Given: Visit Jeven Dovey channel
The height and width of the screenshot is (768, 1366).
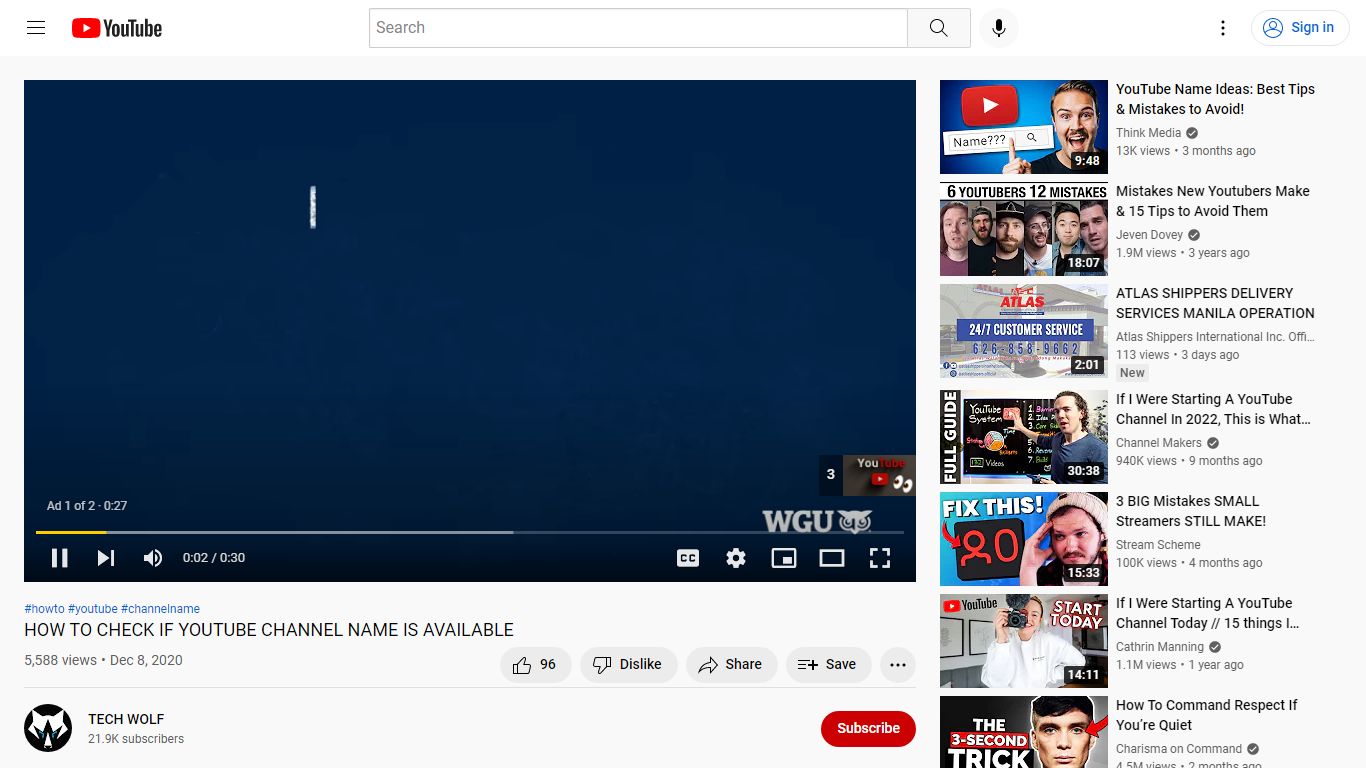Looking at the screenshot, I should [1149, 235].
